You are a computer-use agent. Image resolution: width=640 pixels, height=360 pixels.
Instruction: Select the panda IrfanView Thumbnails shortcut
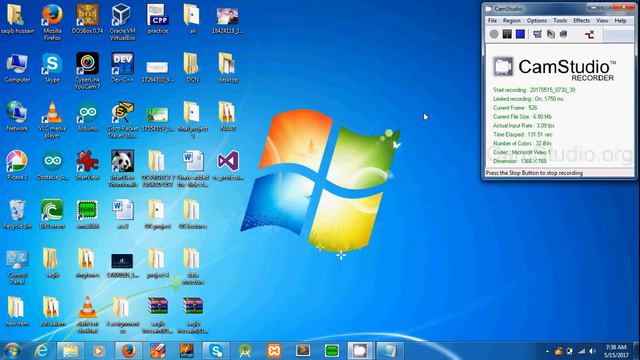tap(122, 169)
